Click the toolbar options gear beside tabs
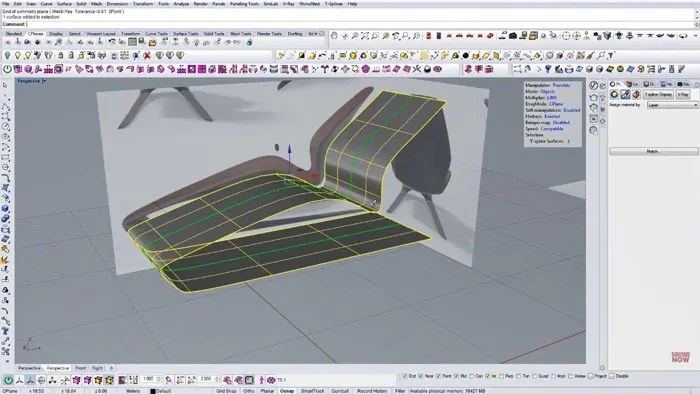Viewport: 700px width, 394px height. [x=322, y=33]
